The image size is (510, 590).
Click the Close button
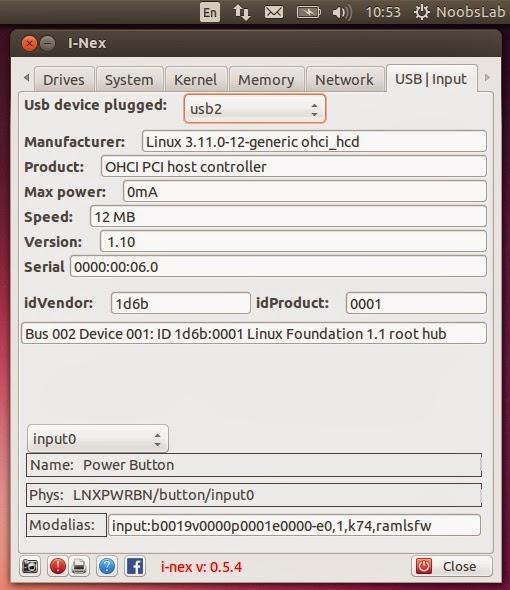tap(452, 566)
